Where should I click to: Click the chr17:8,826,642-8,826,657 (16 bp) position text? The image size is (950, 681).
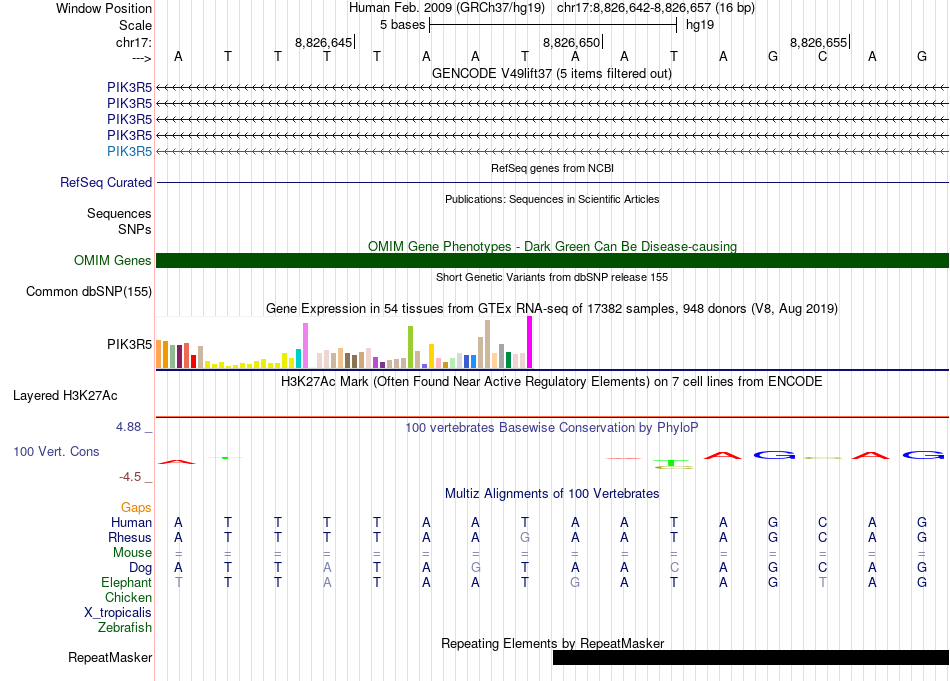[656, 8]
